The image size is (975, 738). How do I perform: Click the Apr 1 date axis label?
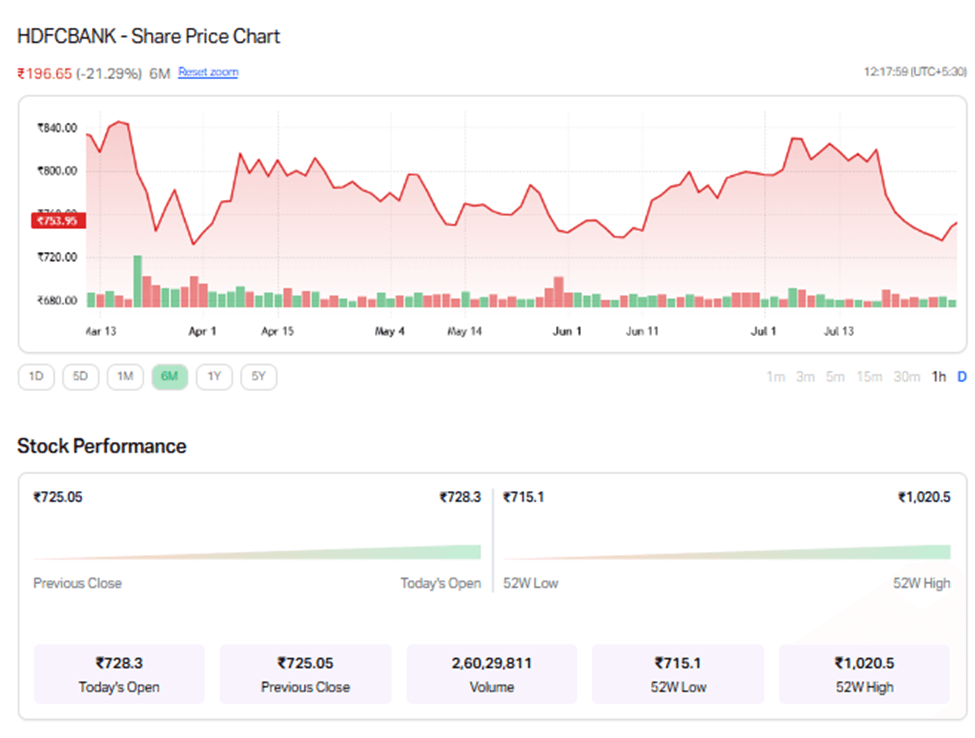202,331
